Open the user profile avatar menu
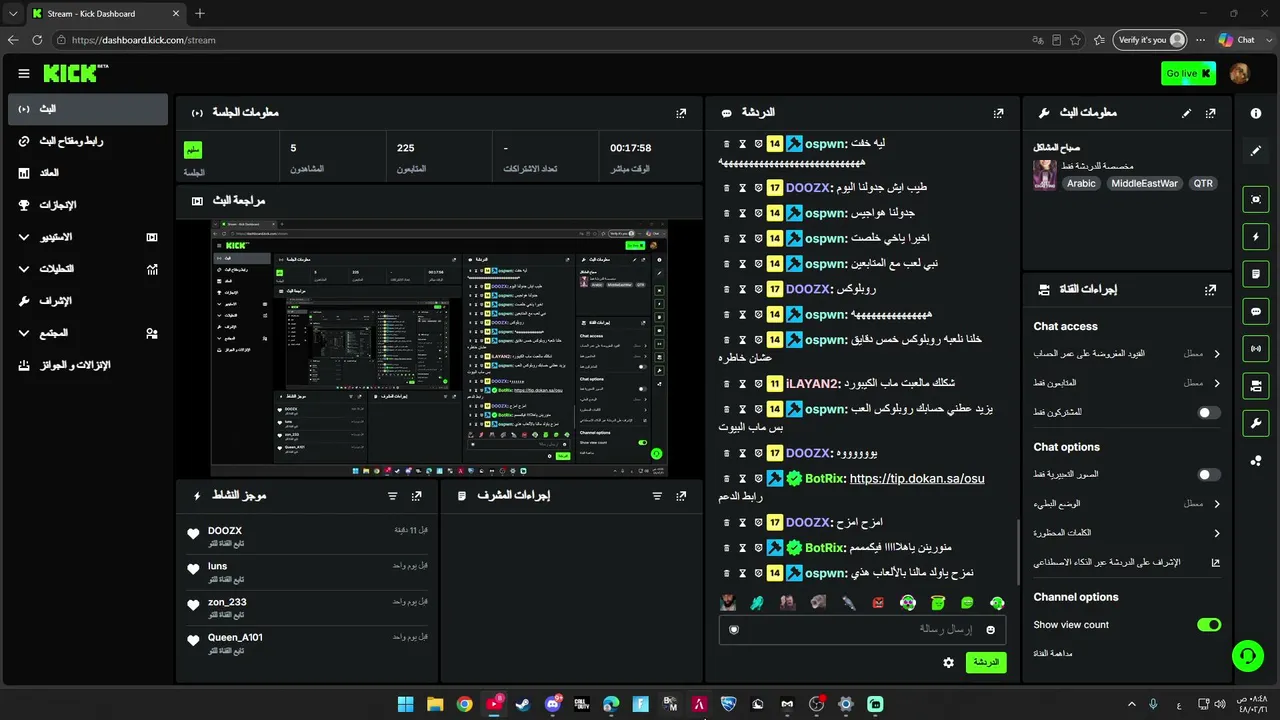Screen dimensions: 1280x720 [1239, 73]
